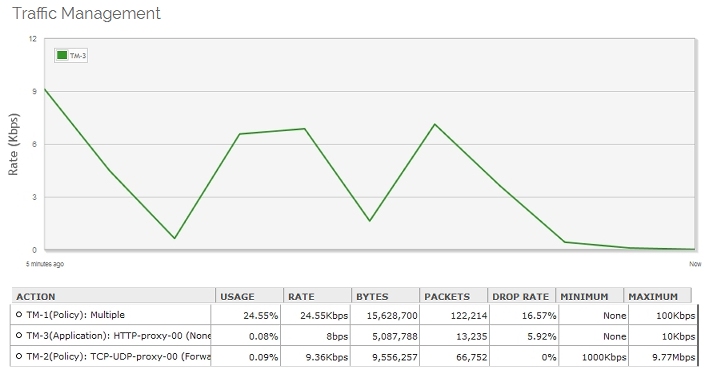
Task: Sort by the DROP RATE column header
Action: click(x=521, y=296)
